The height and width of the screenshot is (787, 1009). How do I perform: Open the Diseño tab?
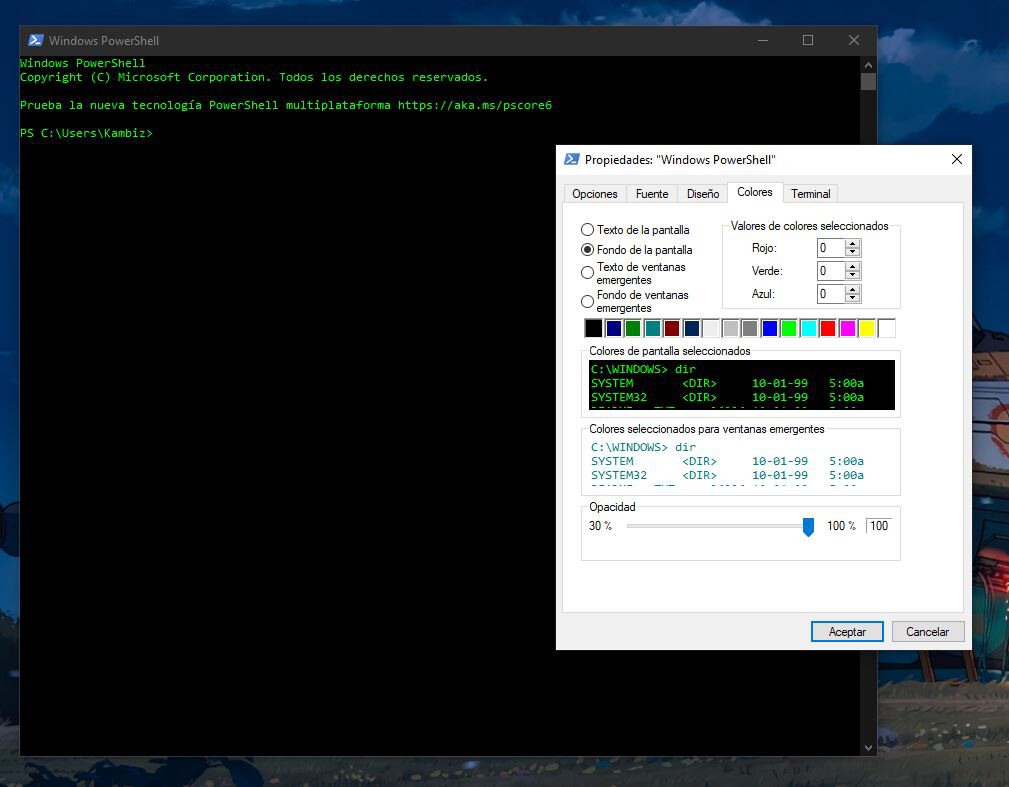[x=702, y=193]
